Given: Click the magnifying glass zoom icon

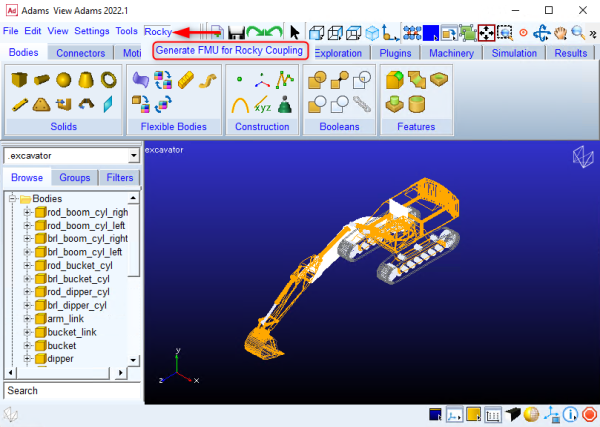Looking at the screenshot, I should pos(578,33).
